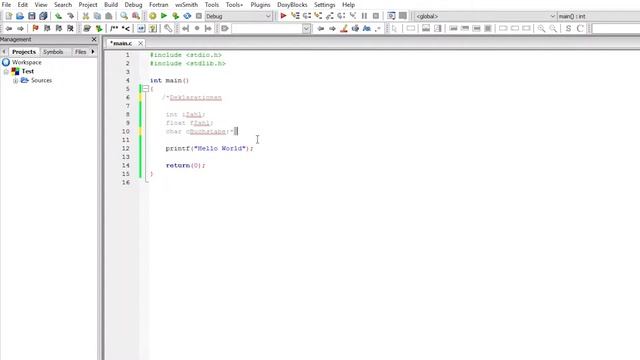Screen dimensions: 640x360
Task: Open the main() : int function dropdown
Action: coord(598,16)
